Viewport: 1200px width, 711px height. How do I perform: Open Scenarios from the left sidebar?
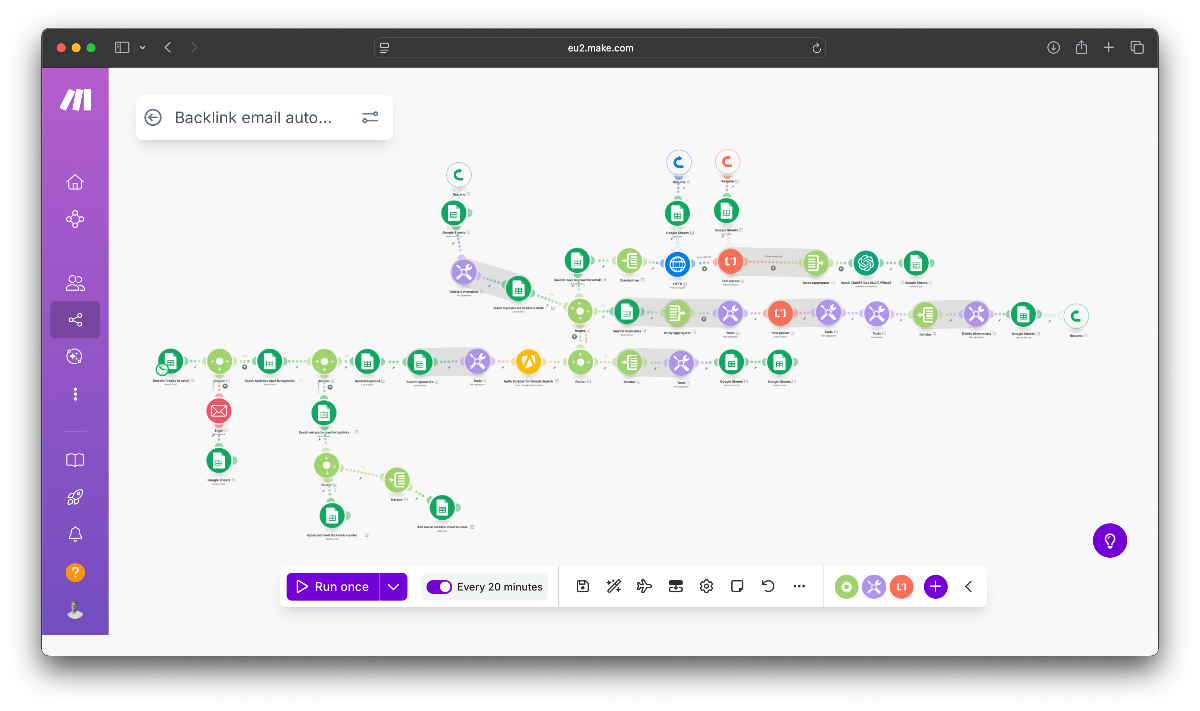75,320
